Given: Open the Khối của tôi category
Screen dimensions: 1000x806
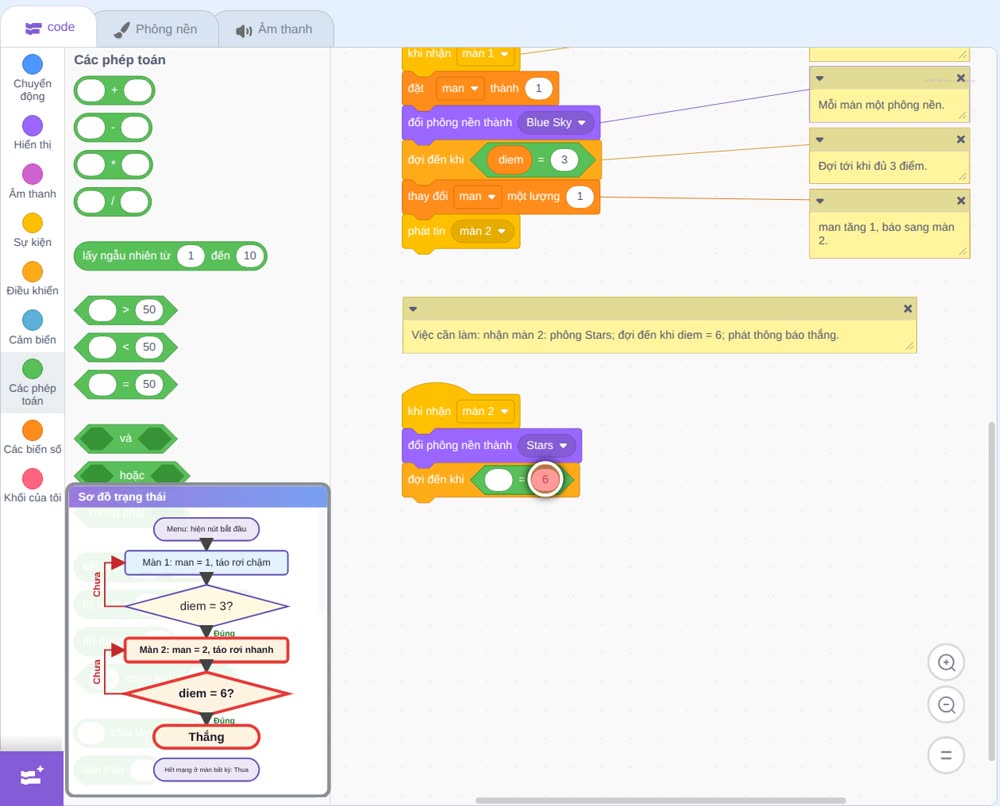Looking at the screenshot, I should tap(32, 486).
